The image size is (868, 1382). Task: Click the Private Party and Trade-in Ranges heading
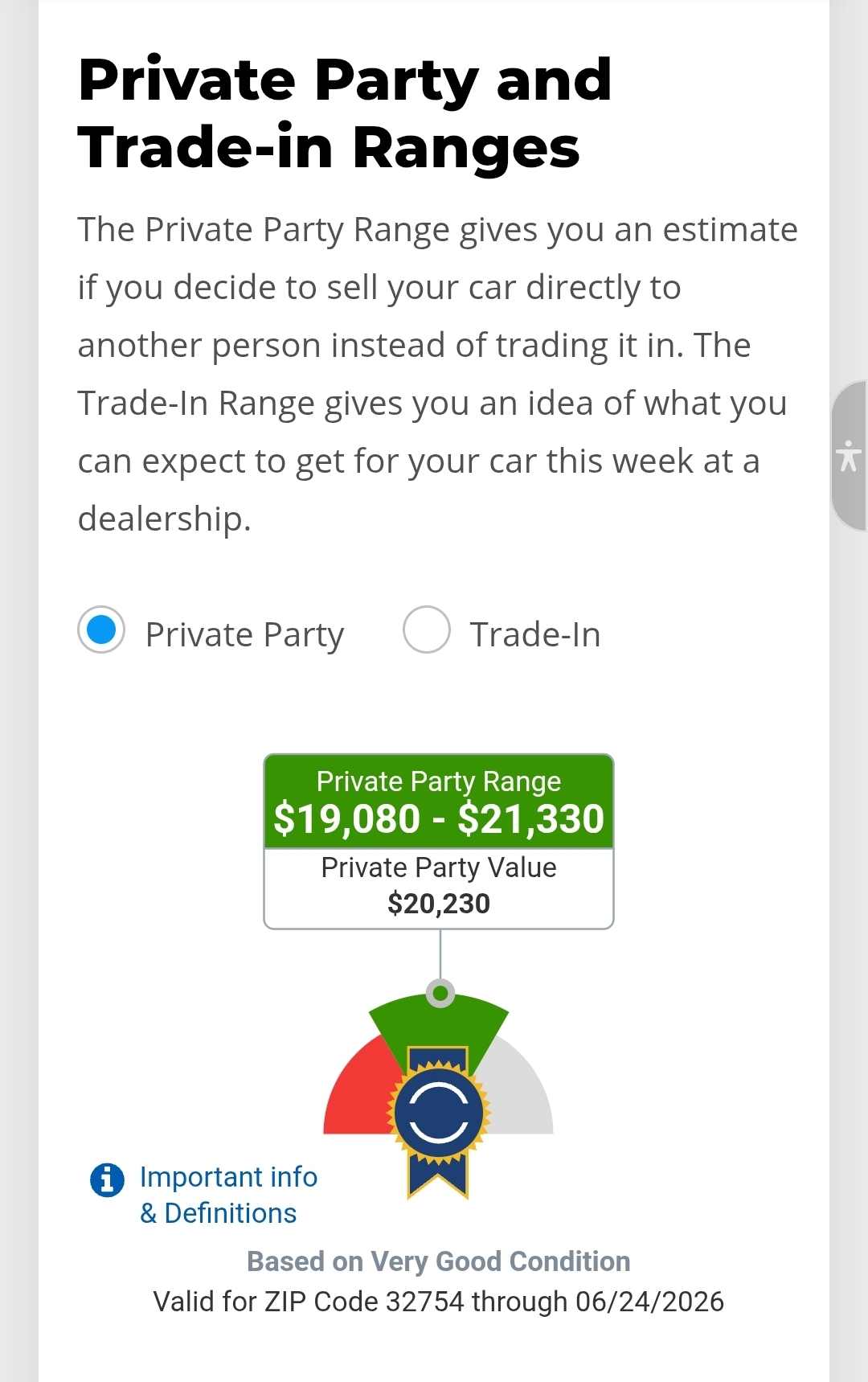pyautogui.click(x=346, y=113)
